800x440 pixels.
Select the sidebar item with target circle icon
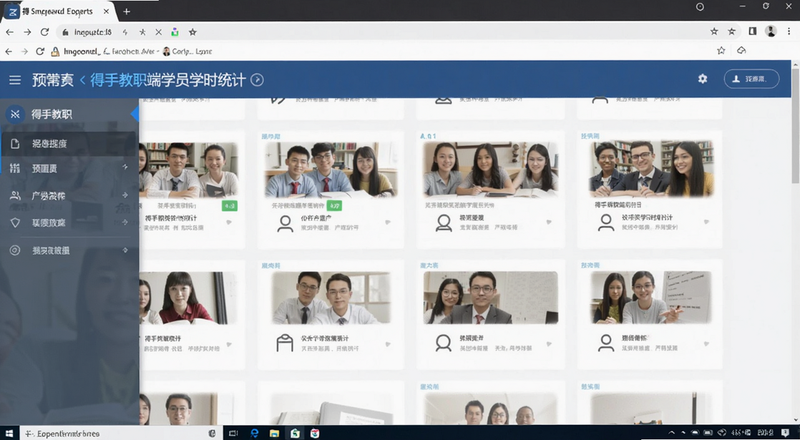[69, 250]
